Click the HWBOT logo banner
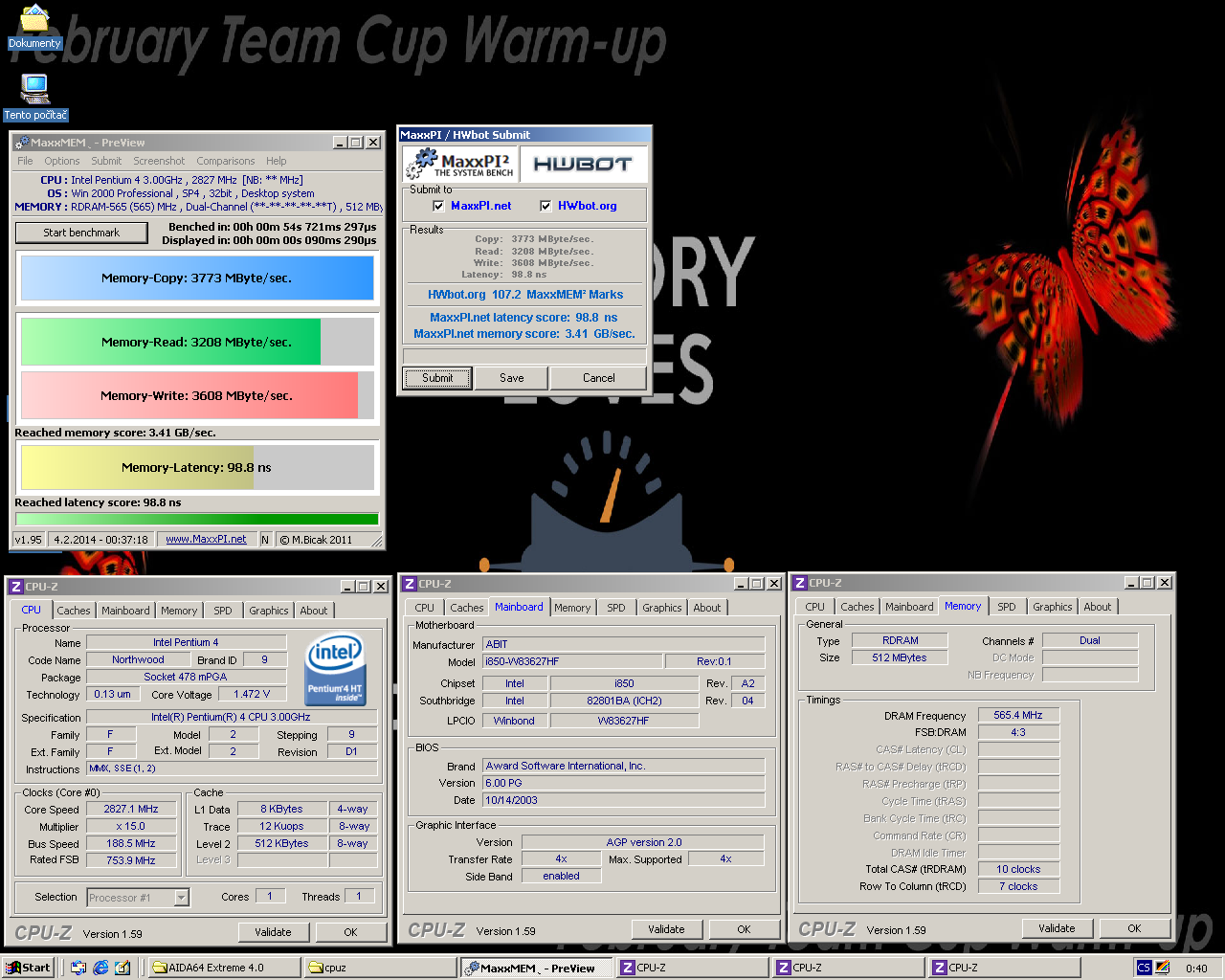The width and height of the screenshot is (1225, 980). 583,165
